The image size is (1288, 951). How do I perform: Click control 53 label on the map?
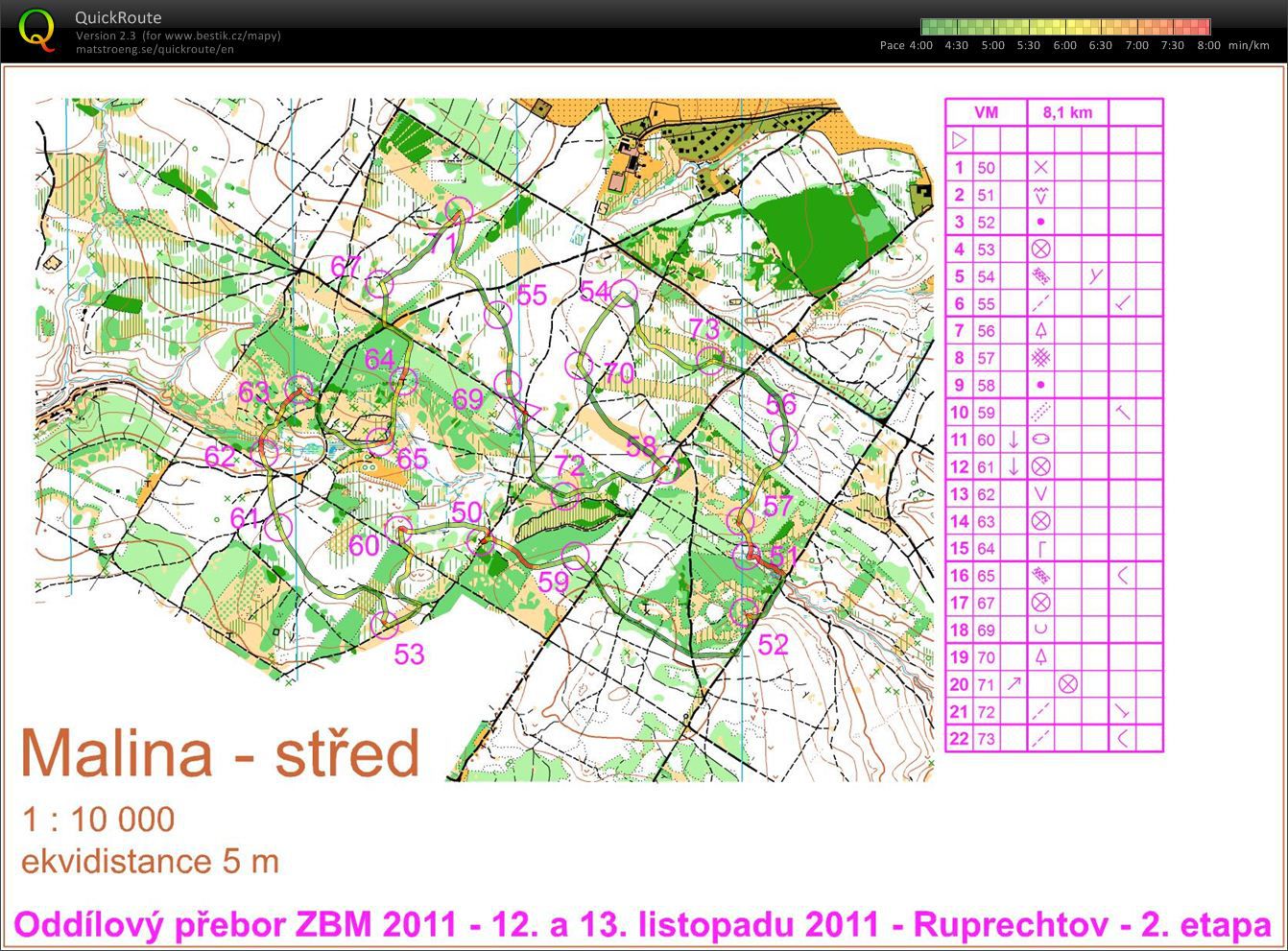(410, 654)
